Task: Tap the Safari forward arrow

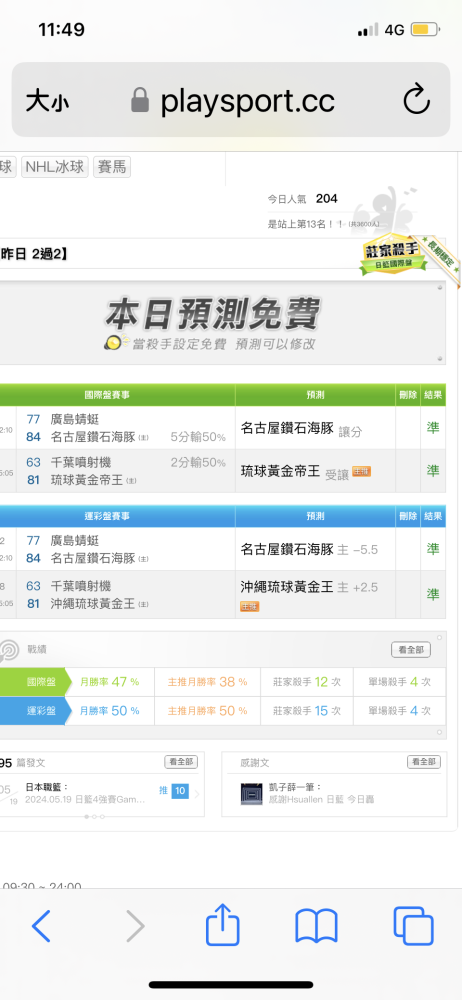Action: tap(135, 925)
